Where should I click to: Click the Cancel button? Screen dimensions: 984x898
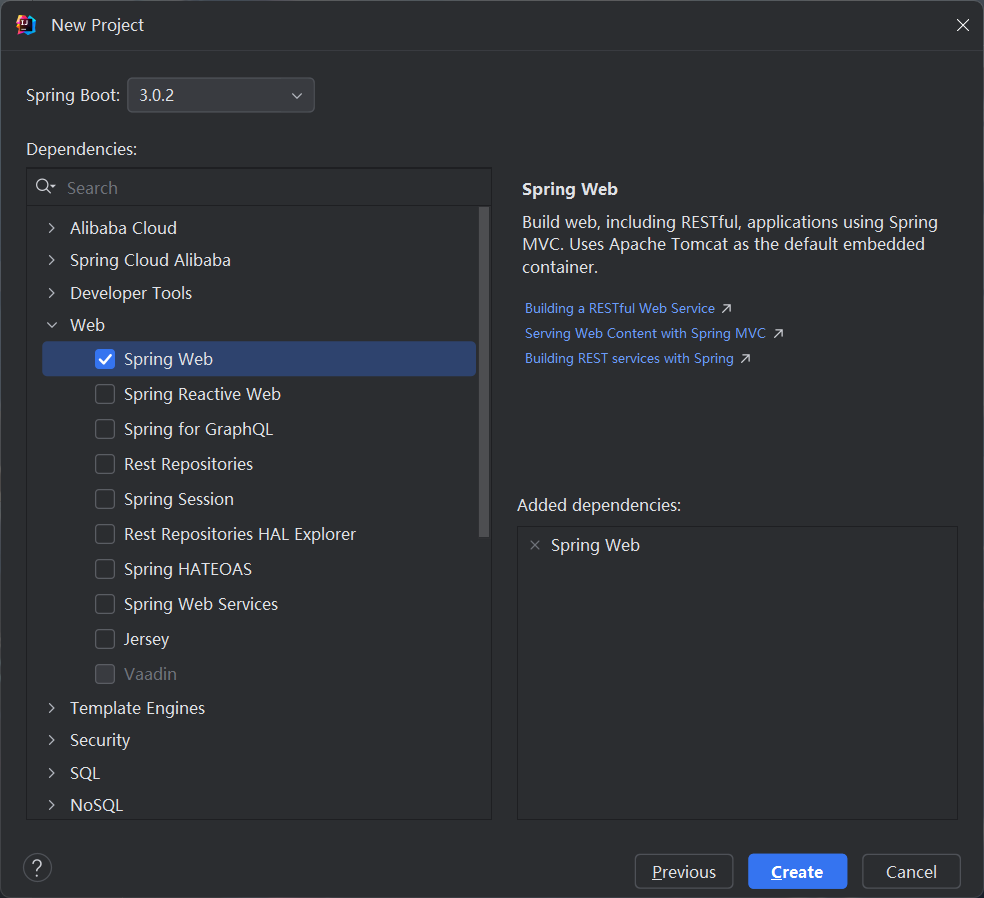click(911, 872)
